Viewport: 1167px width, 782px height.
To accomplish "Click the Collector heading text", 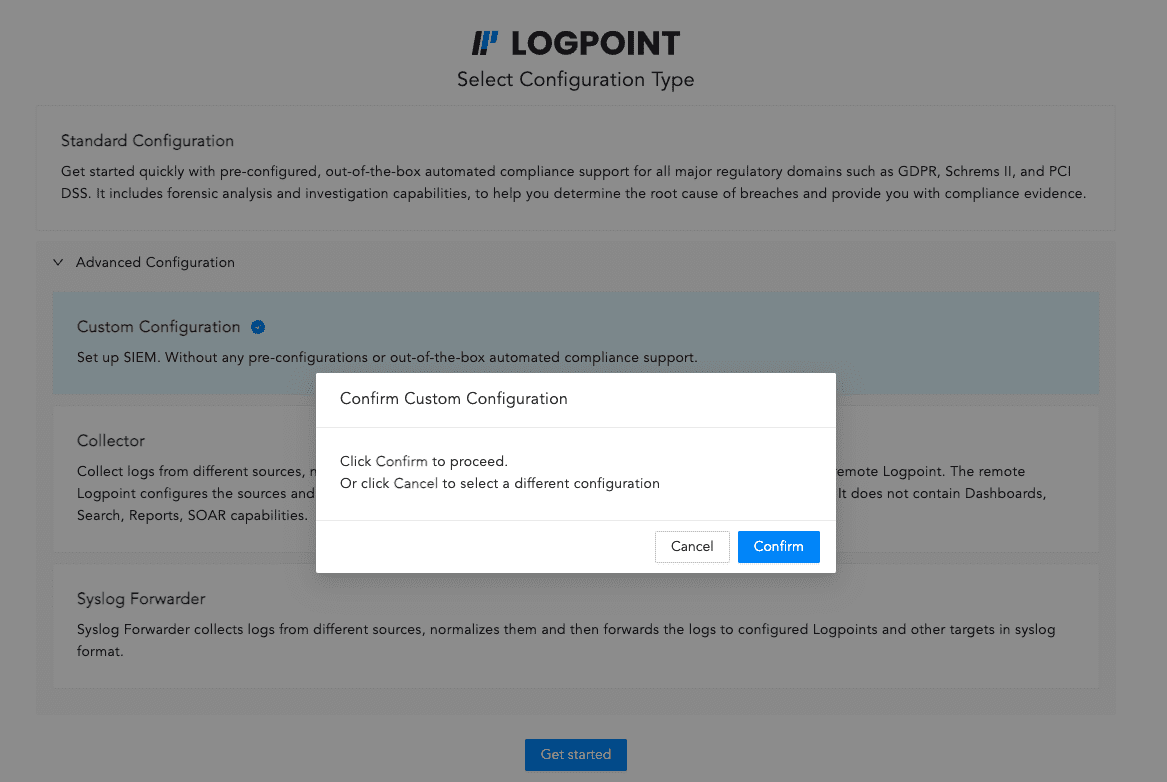I will click(110, 440).
